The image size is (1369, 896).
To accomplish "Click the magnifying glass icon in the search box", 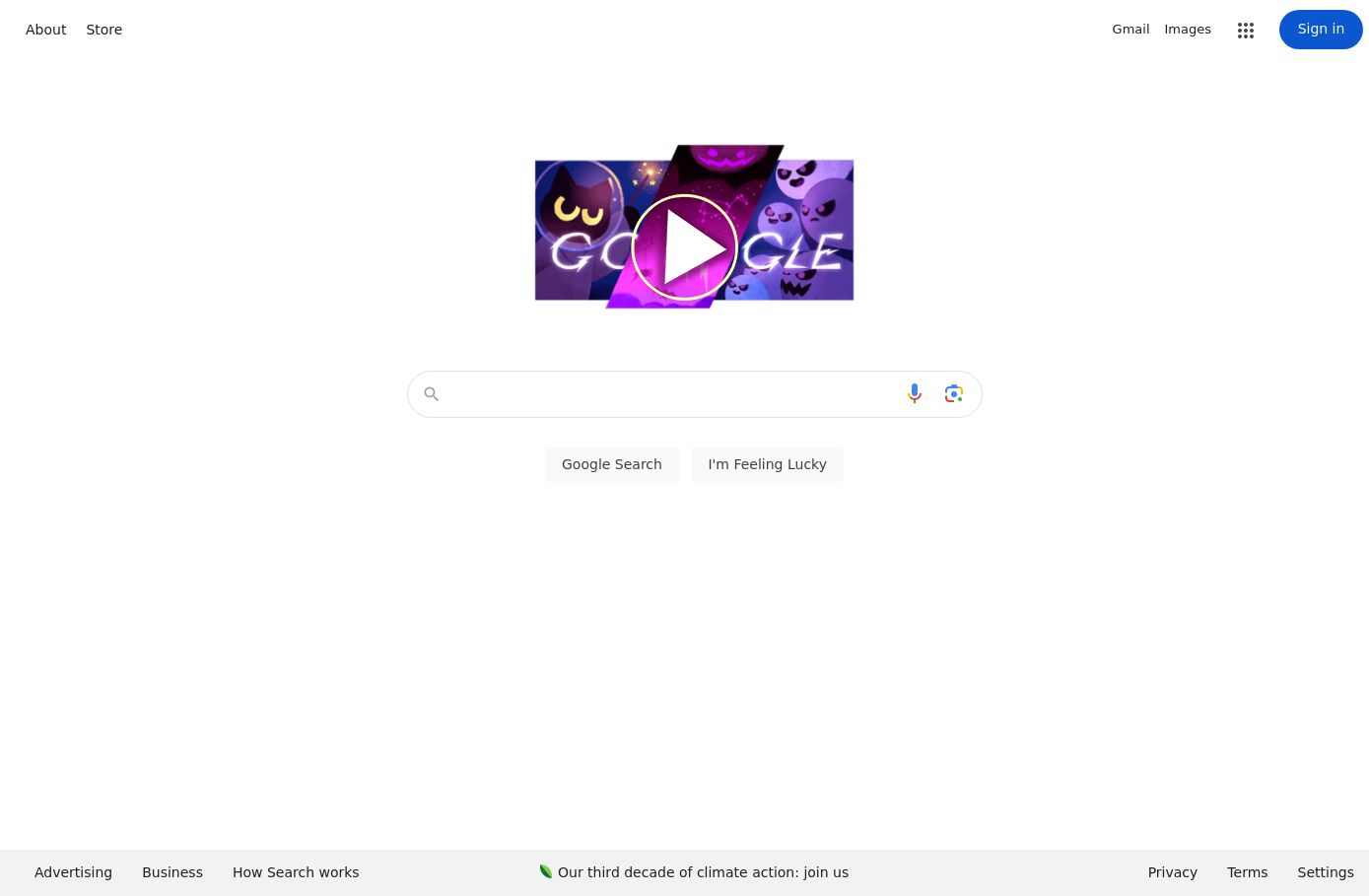I will click(x=431, y=393).
